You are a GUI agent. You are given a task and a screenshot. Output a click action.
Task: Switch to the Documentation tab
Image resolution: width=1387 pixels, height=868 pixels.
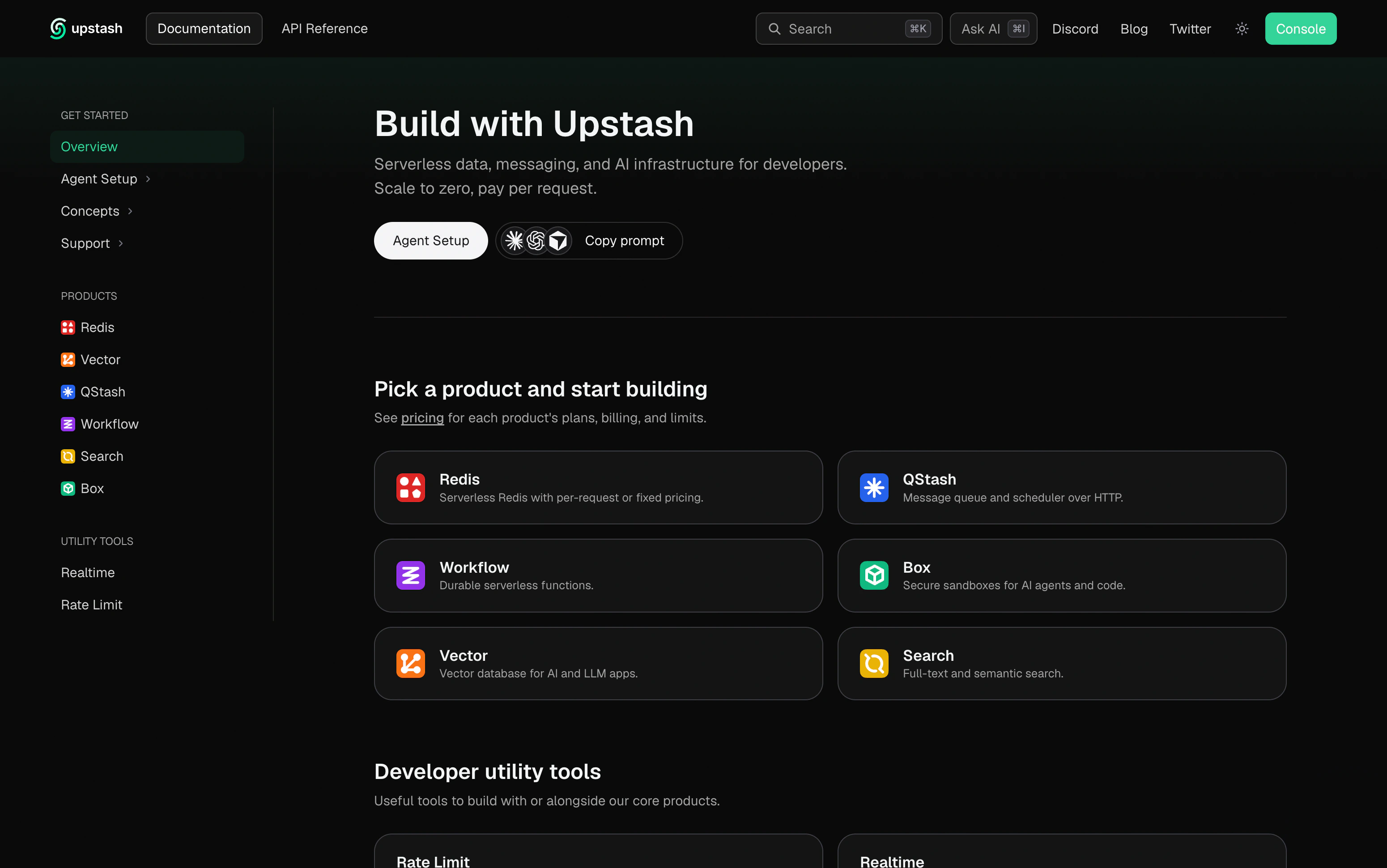204,29
